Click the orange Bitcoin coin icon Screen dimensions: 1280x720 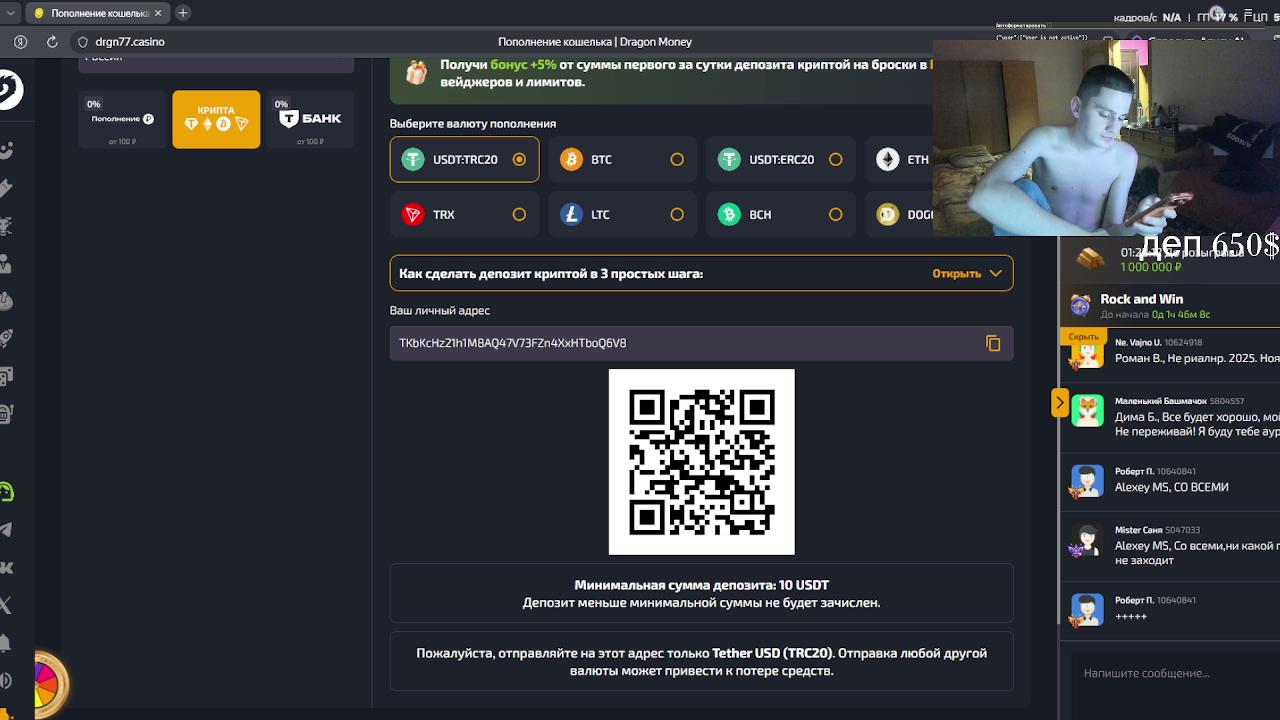click(571, 159)
